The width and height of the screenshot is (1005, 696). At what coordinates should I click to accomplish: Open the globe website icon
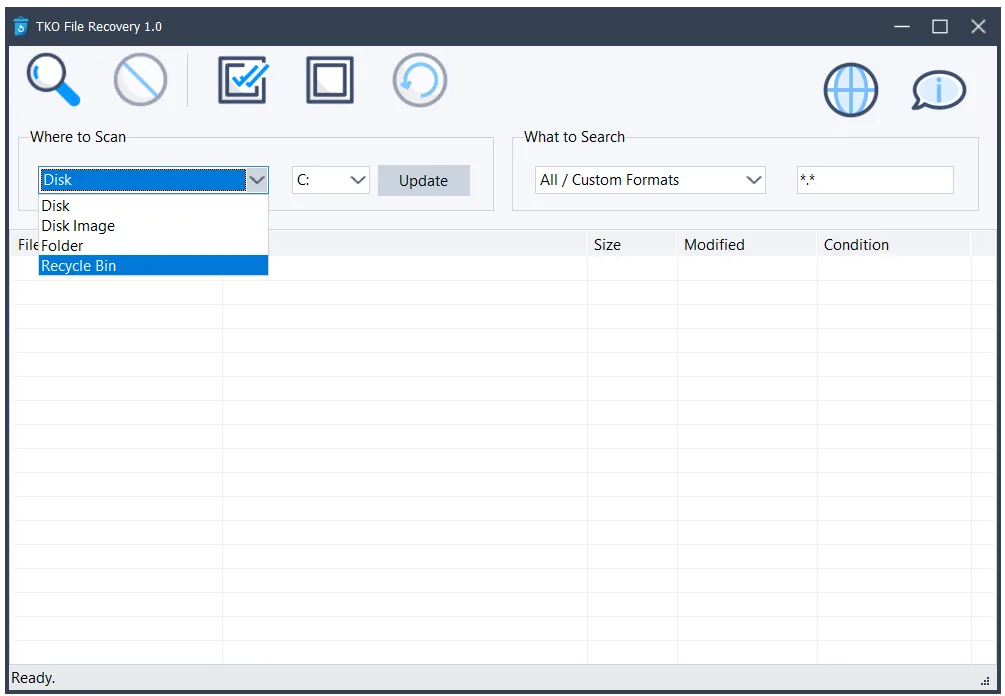click(x=851, y=90)
